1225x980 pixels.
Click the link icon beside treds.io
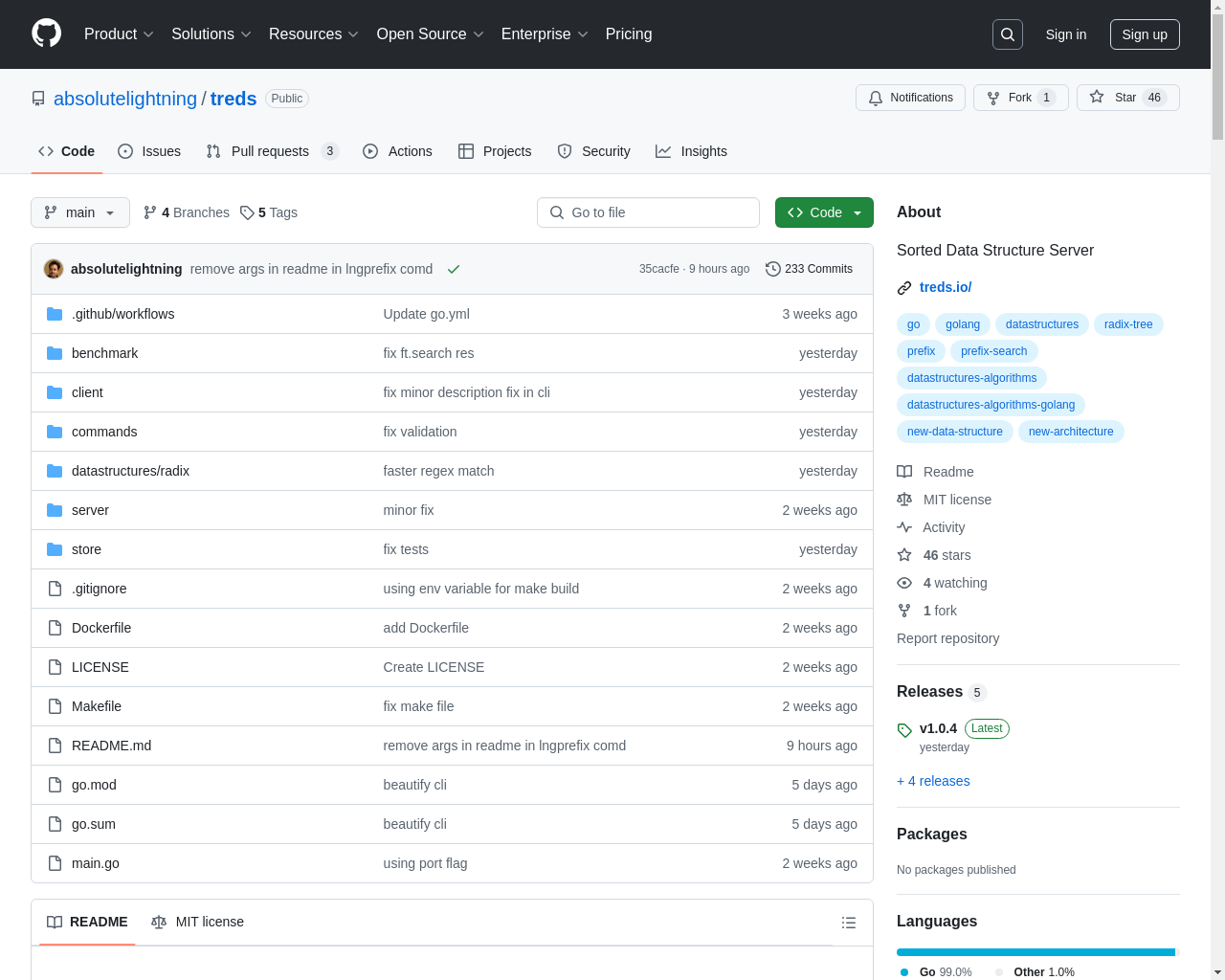(x=904, y=288)
